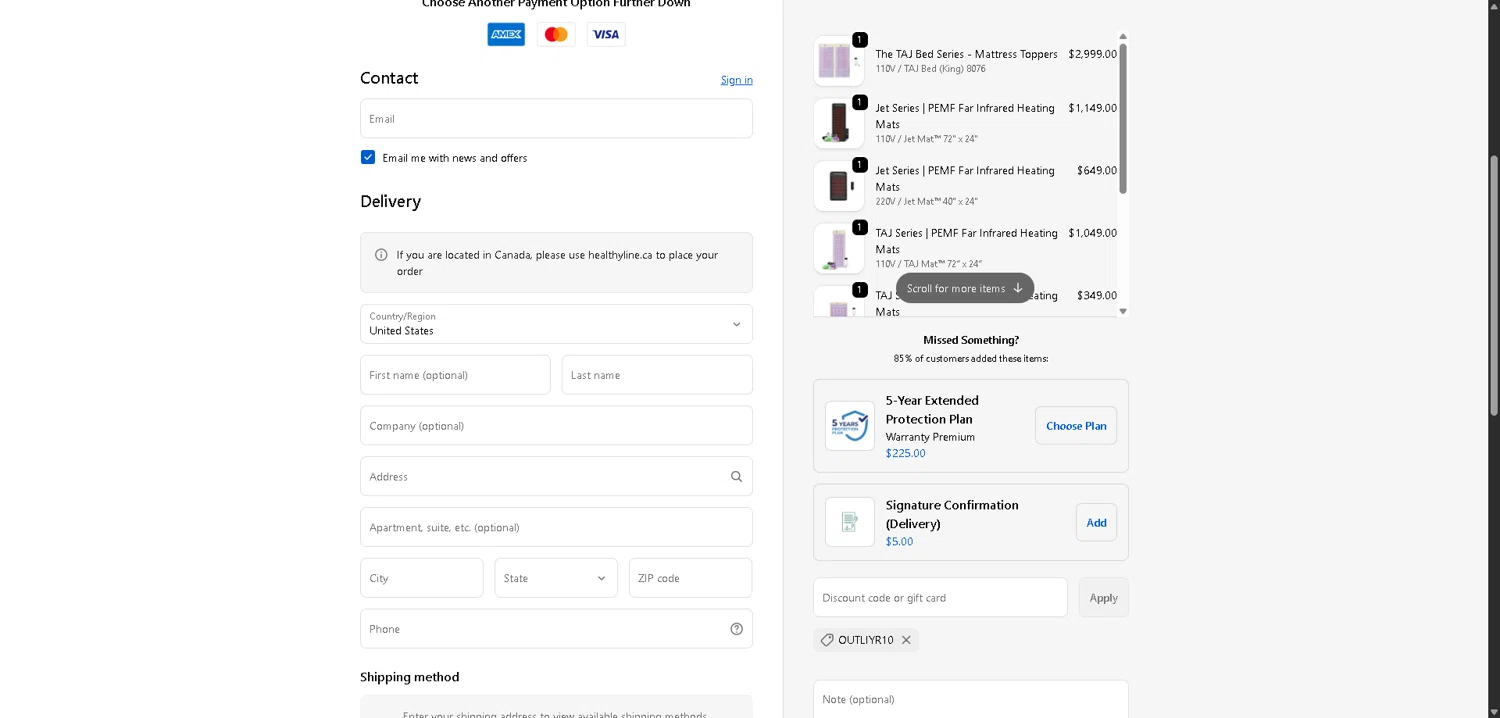Click the Canada notice info icon
The image size is (1500, 718).
pyautogui.click(x=381, y=255)
